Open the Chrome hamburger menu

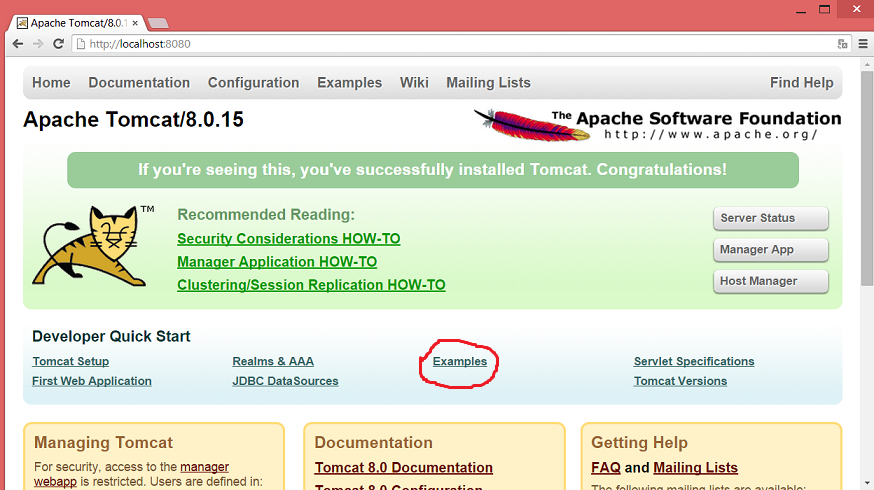862,44
